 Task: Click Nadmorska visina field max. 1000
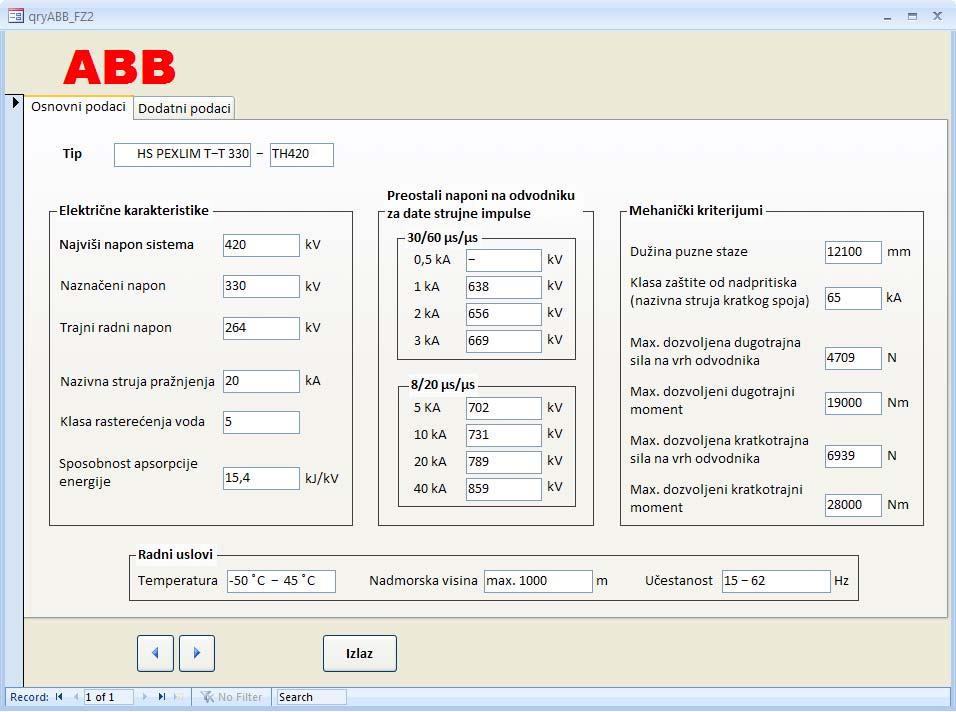click(x=538, y=581)
